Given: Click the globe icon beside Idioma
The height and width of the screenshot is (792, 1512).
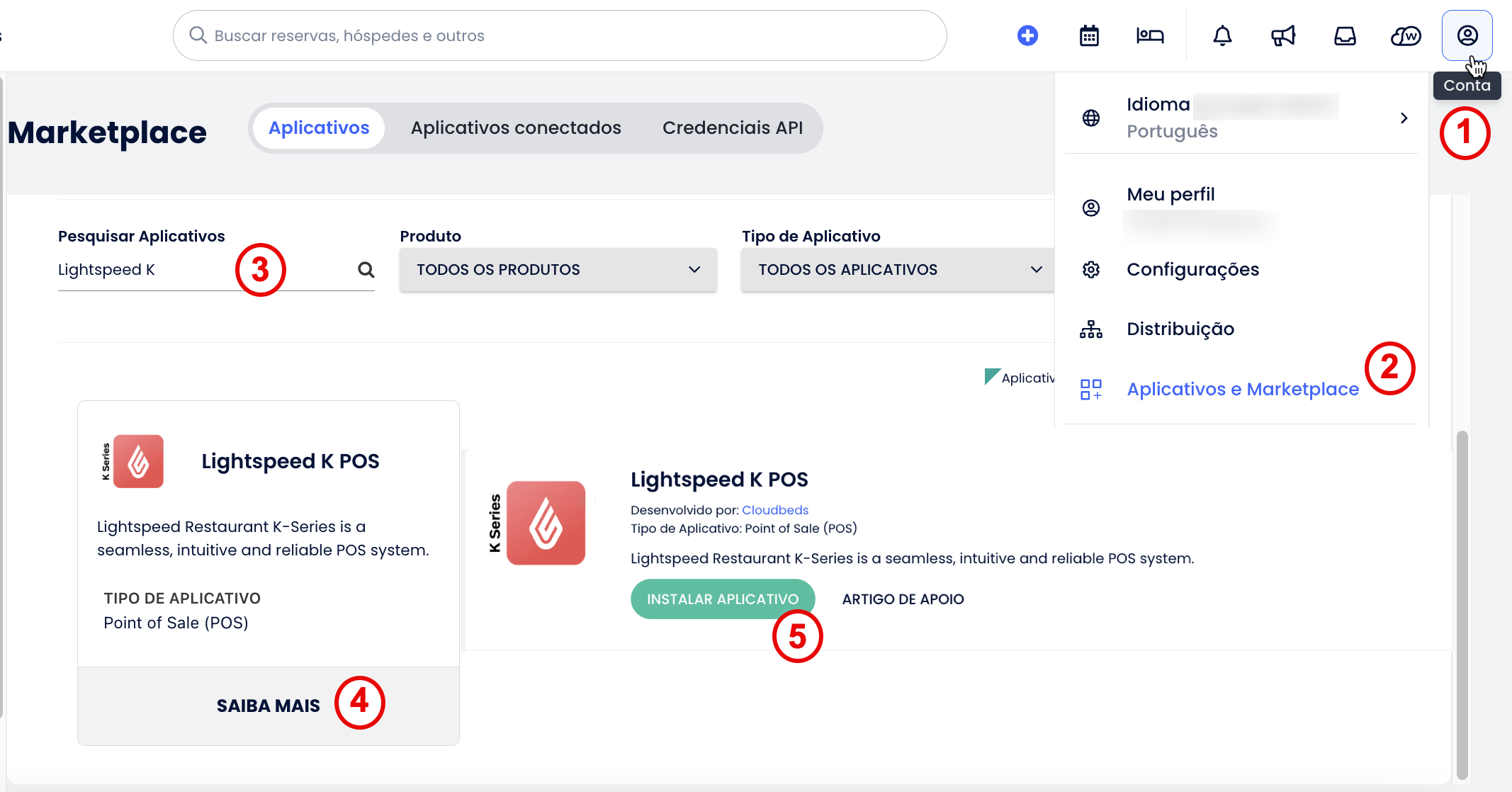Looking at the screenshot, I should pos(1091,118).
